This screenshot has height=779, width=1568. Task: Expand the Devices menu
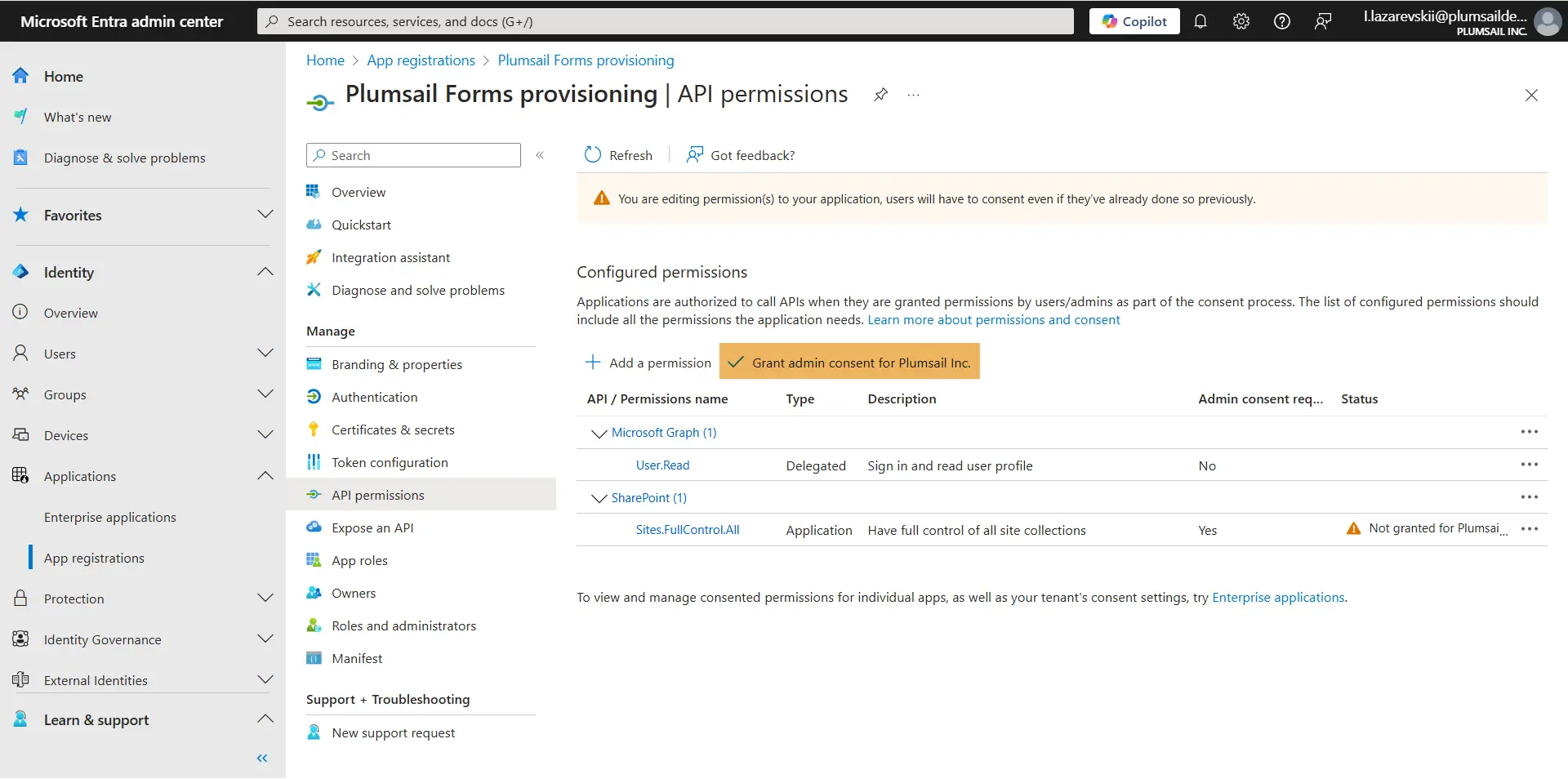point(265,435)
